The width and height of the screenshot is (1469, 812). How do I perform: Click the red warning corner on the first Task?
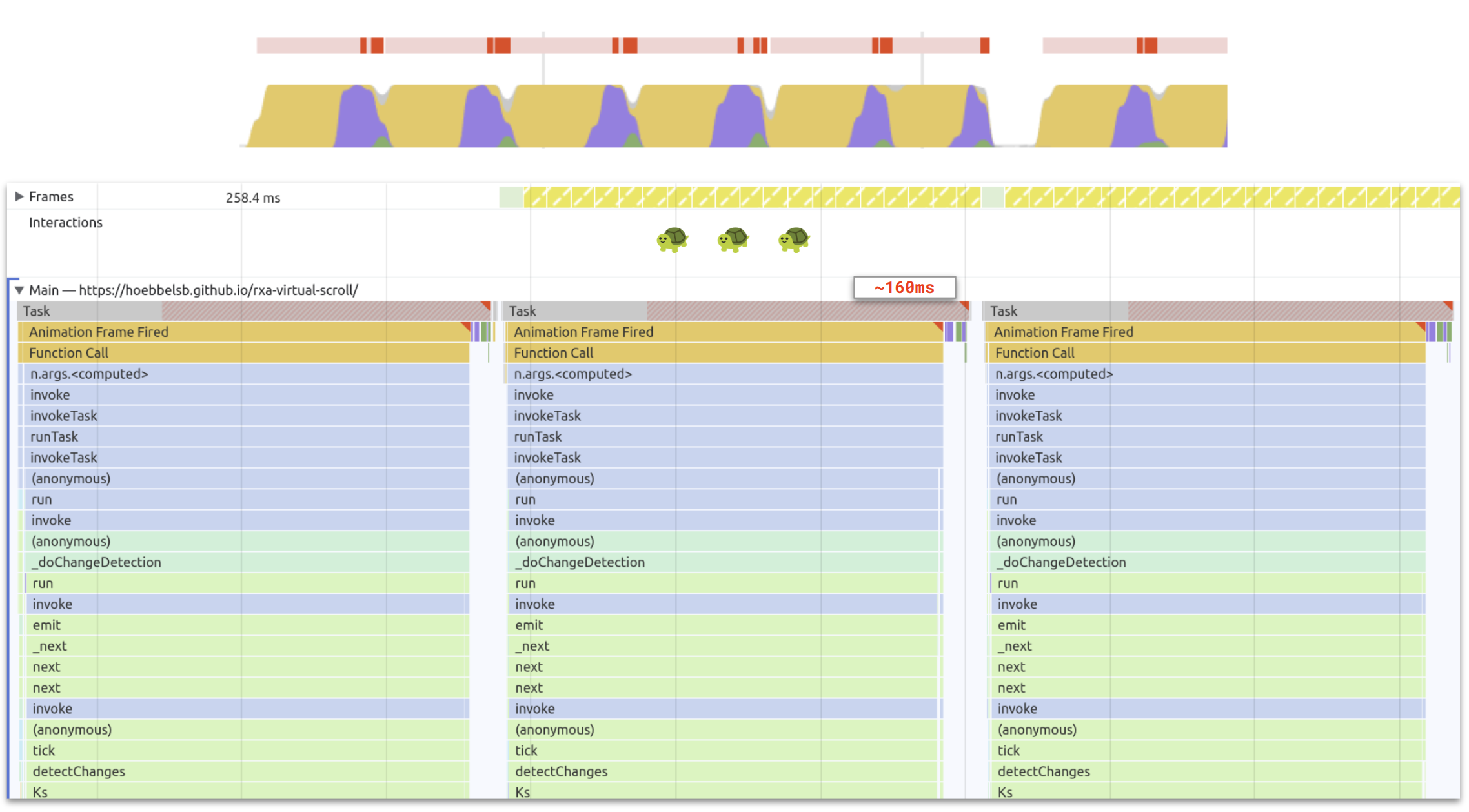(x=487, y=305)
